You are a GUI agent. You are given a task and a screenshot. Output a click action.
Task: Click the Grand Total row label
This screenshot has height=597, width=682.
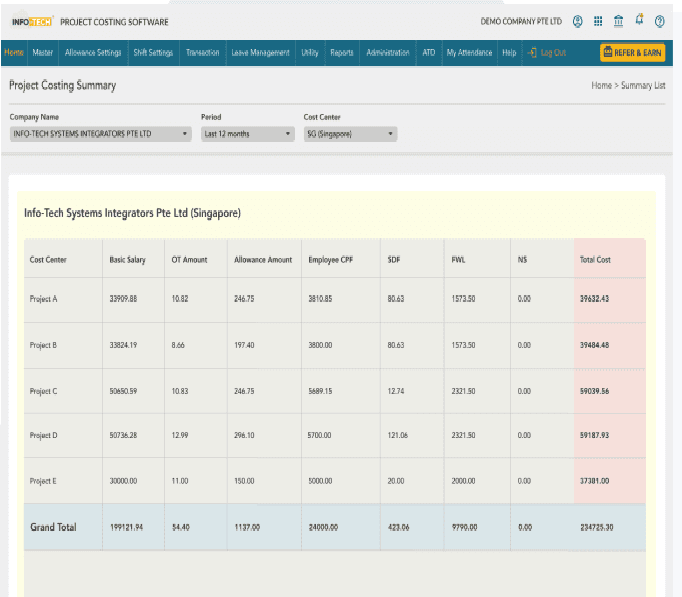pos(53,527)
